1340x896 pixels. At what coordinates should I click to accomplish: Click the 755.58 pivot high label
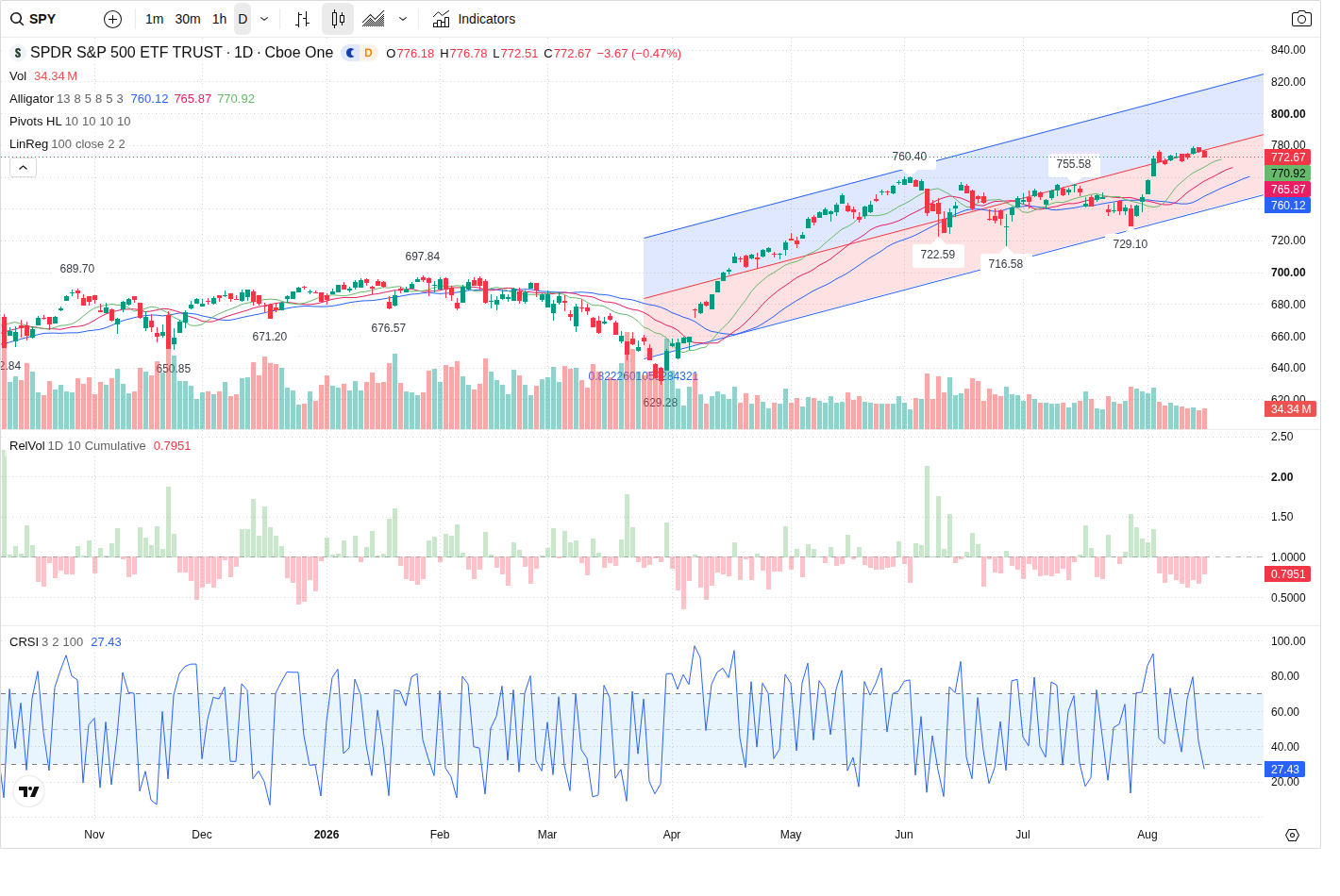pyautogui.click(x=1074, y=164)
